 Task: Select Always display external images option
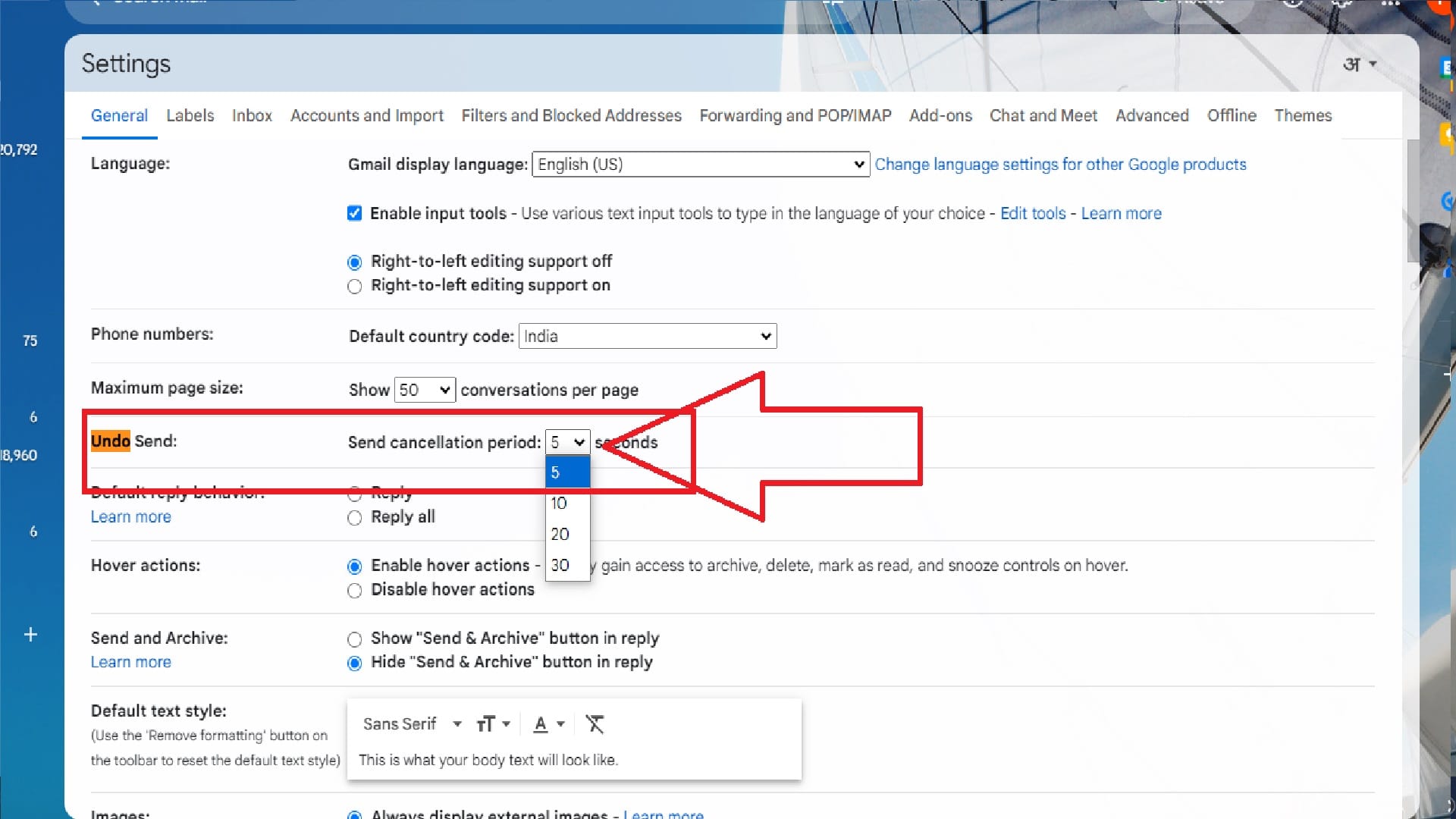pyautogui.click(x=354, y=814)
